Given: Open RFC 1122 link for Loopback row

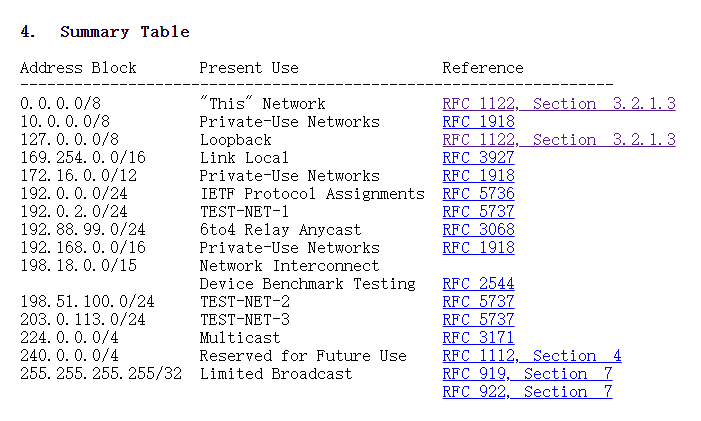Looking at the screenshot, I should point(558,140).
